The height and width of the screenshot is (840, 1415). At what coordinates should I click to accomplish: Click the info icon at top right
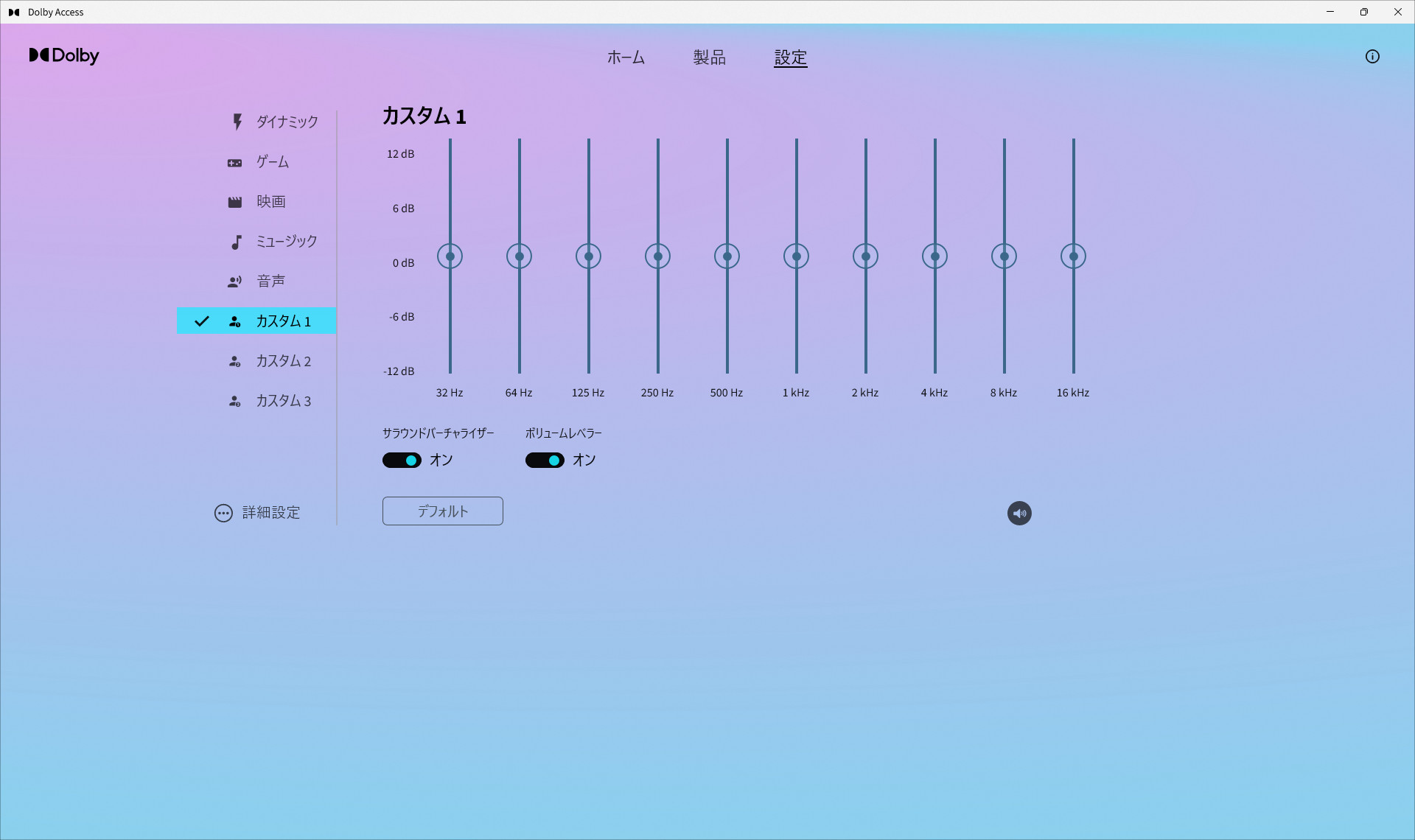pyautogui.click(x=1372, y=57)
